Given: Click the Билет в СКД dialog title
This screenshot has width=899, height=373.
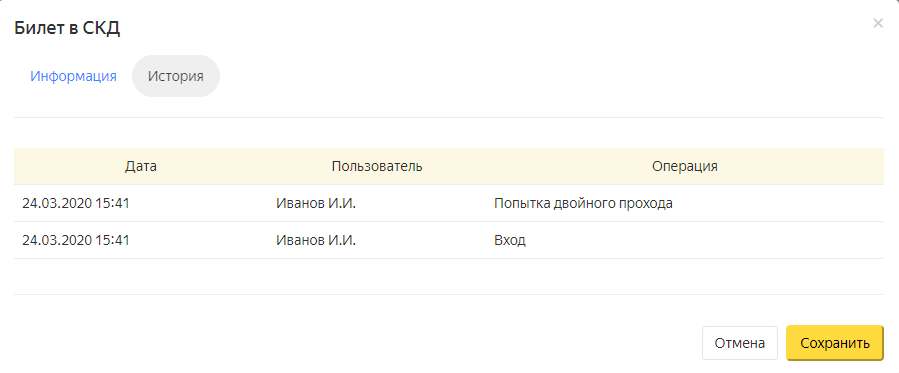Looking at the screenshot, I should coord(67,28).
